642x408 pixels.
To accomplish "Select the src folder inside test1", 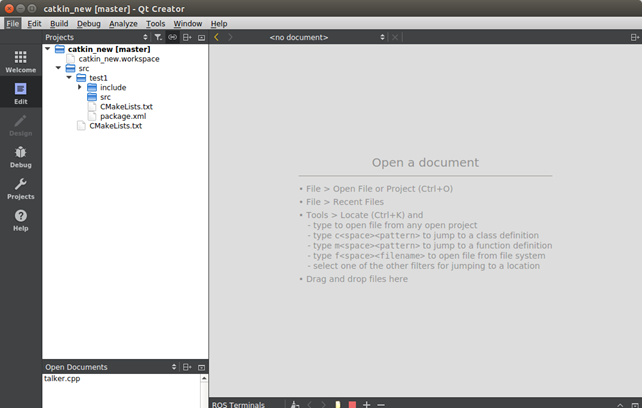I will 105,97.
